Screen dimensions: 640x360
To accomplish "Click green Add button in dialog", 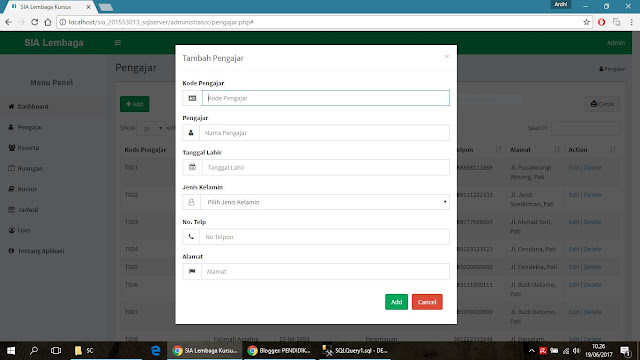I will click(396, 302).
